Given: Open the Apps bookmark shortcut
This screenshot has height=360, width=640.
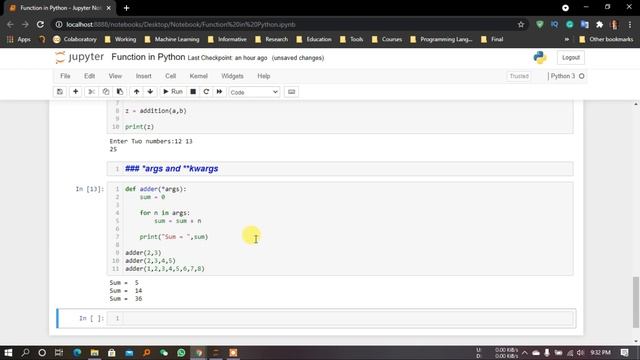Looking at the screenshot, I should (19, 40).
